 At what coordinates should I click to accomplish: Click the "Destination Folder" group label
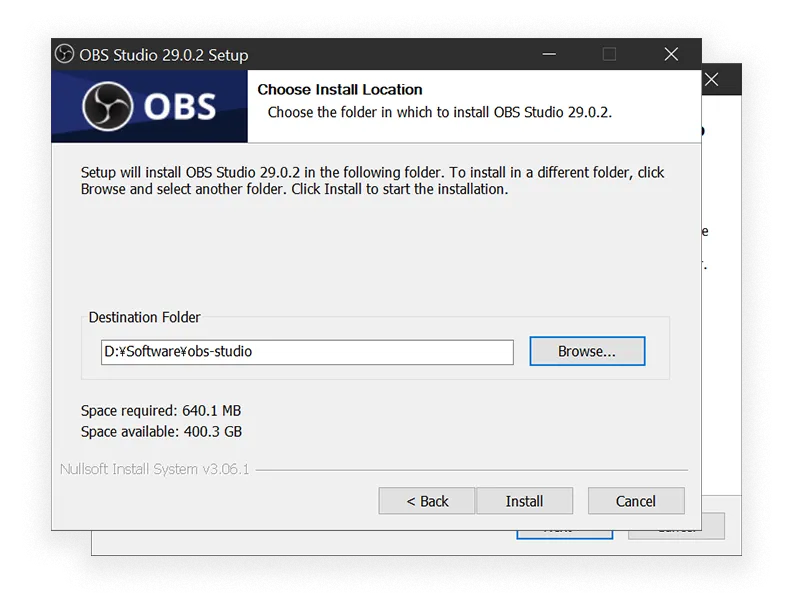144,317
